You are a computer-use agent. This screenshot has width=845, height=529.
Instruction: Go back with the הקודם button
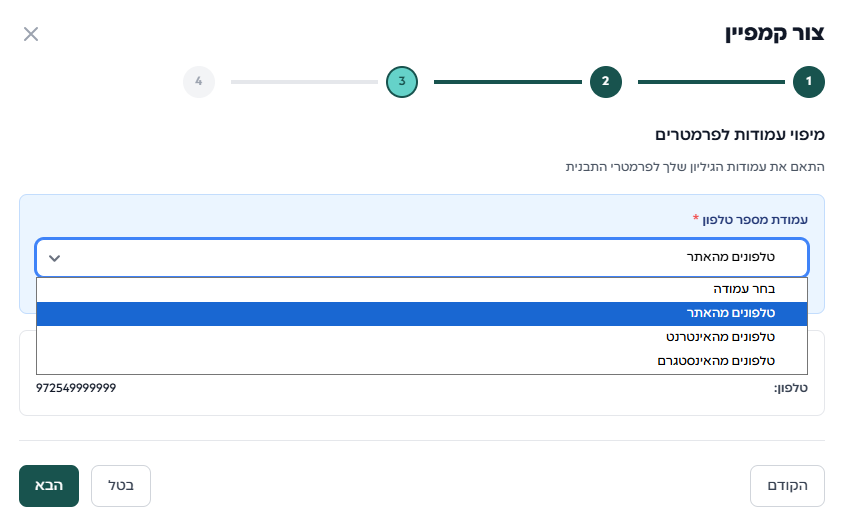(x=787, y=486)
